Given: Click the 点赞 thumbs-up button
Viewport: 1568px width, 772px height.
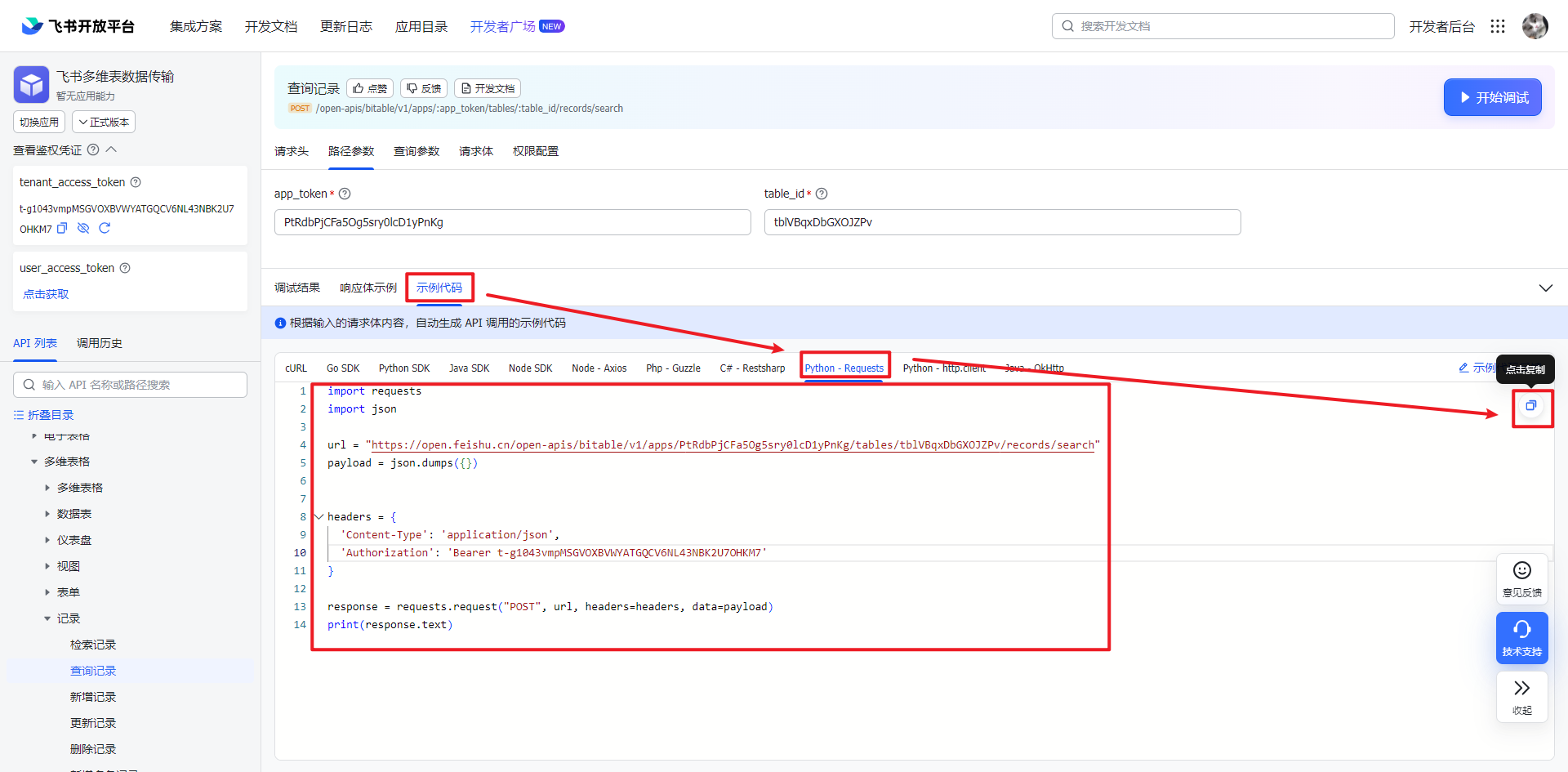Looking at the screenshot, I should (x=370, y=88).
